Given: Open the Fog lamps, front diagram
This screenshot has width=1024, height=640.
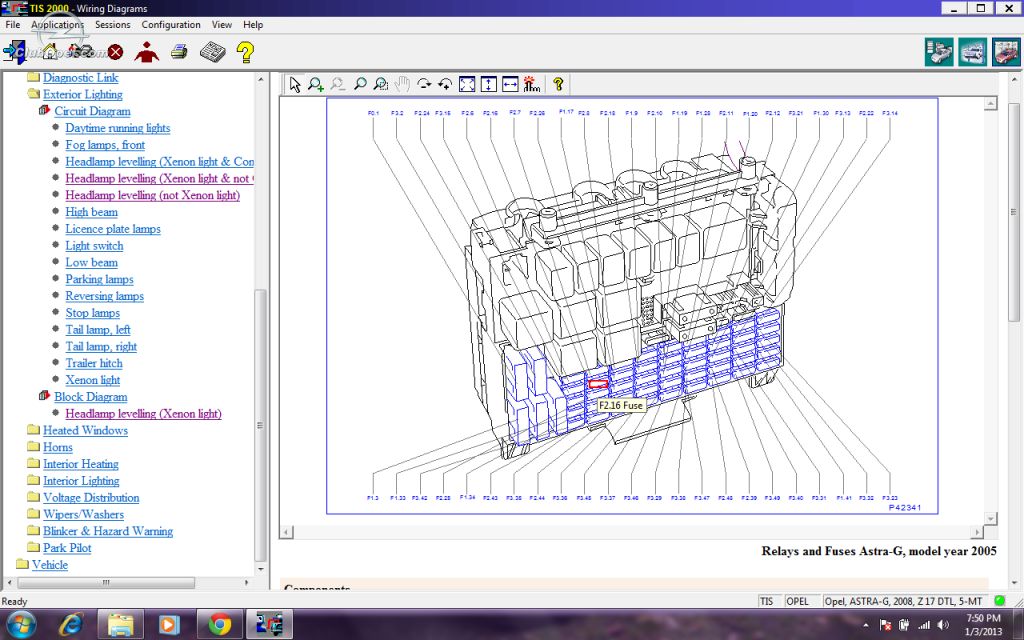Looking at the screenshot, I should point(105,145).
